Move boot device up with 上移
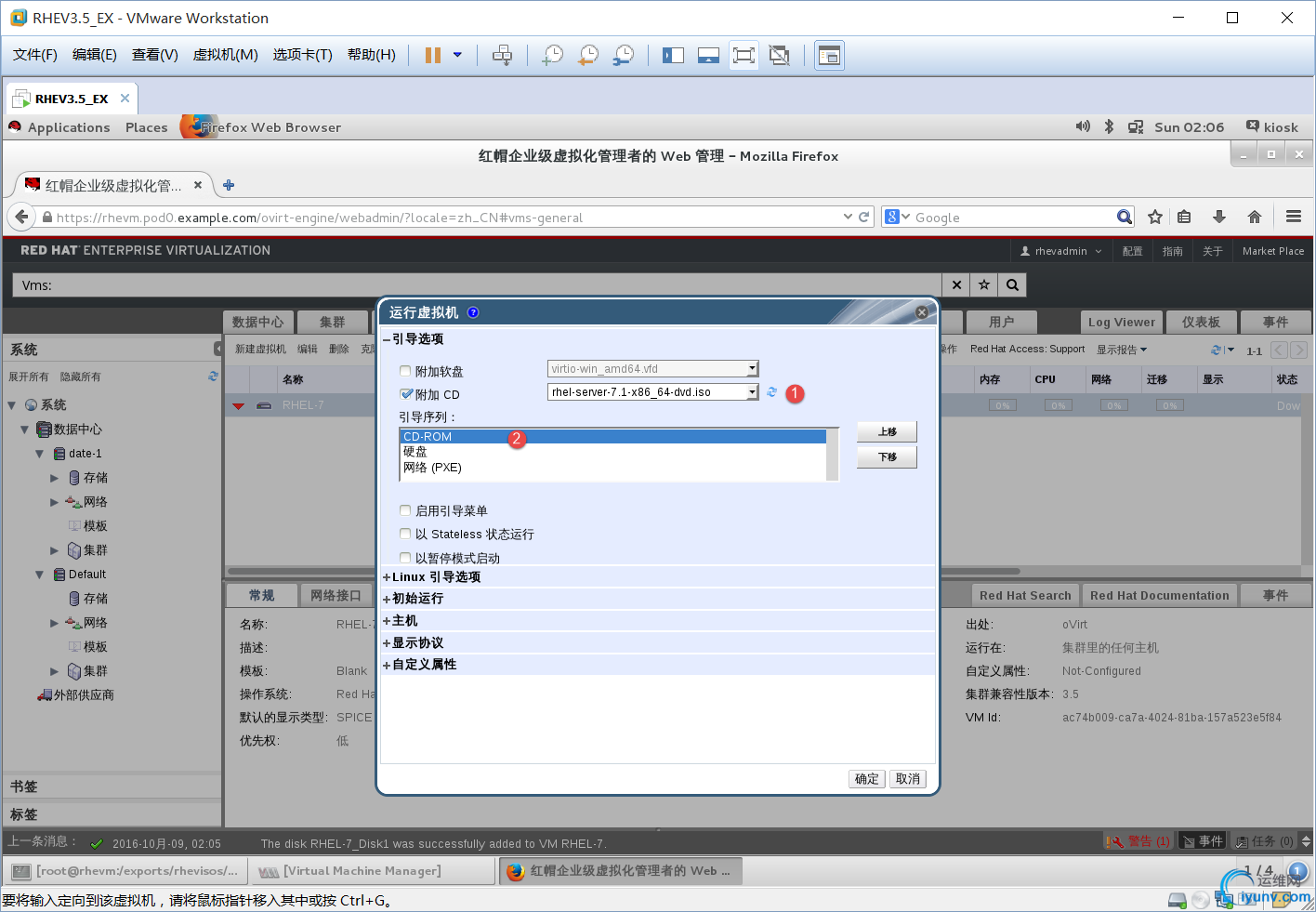1316x912 pixels. 888,431
